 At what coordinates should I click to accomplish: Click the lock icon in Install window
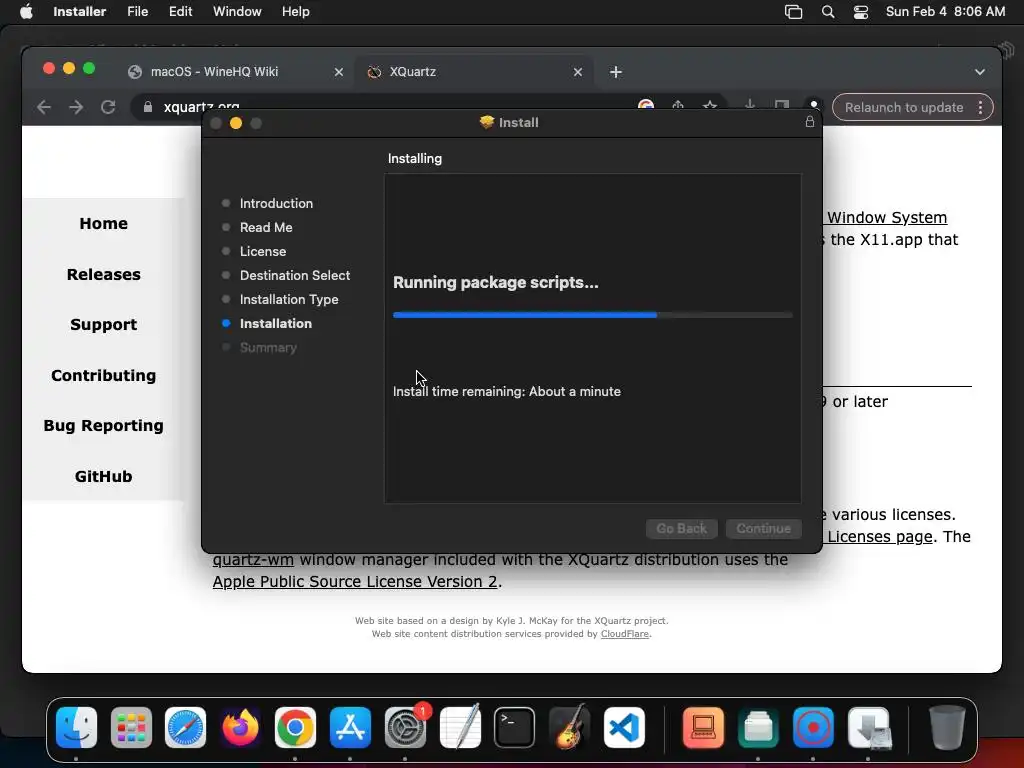(x=810, y=122)
